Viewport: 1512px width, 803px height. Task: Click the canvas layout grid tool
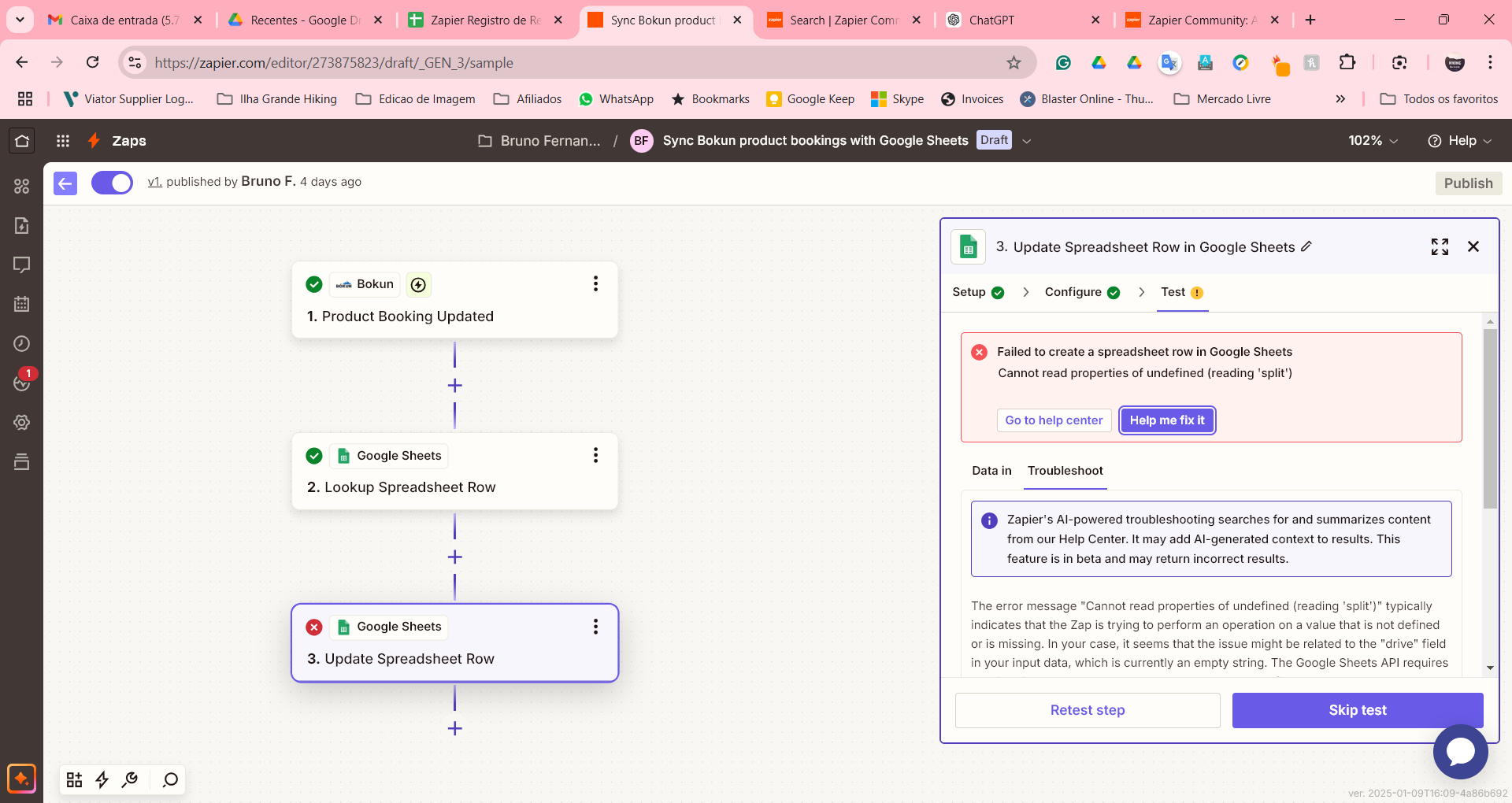click(x=74, y=779)
